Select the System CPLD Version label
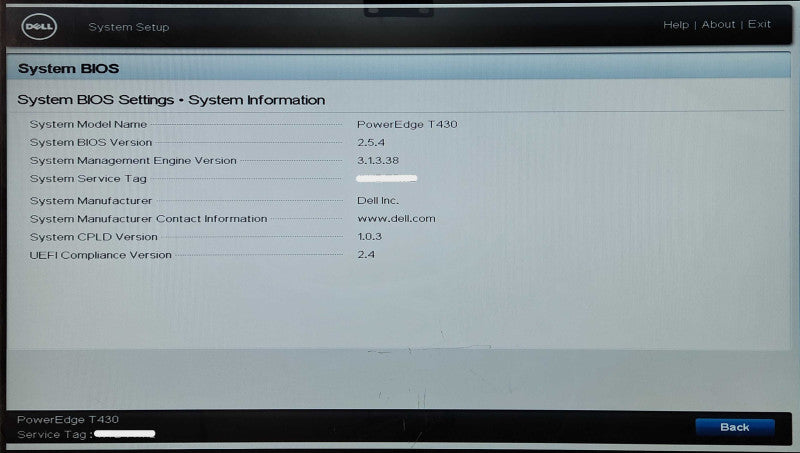Viewport: 800px width, 453px height. point(93,237)
